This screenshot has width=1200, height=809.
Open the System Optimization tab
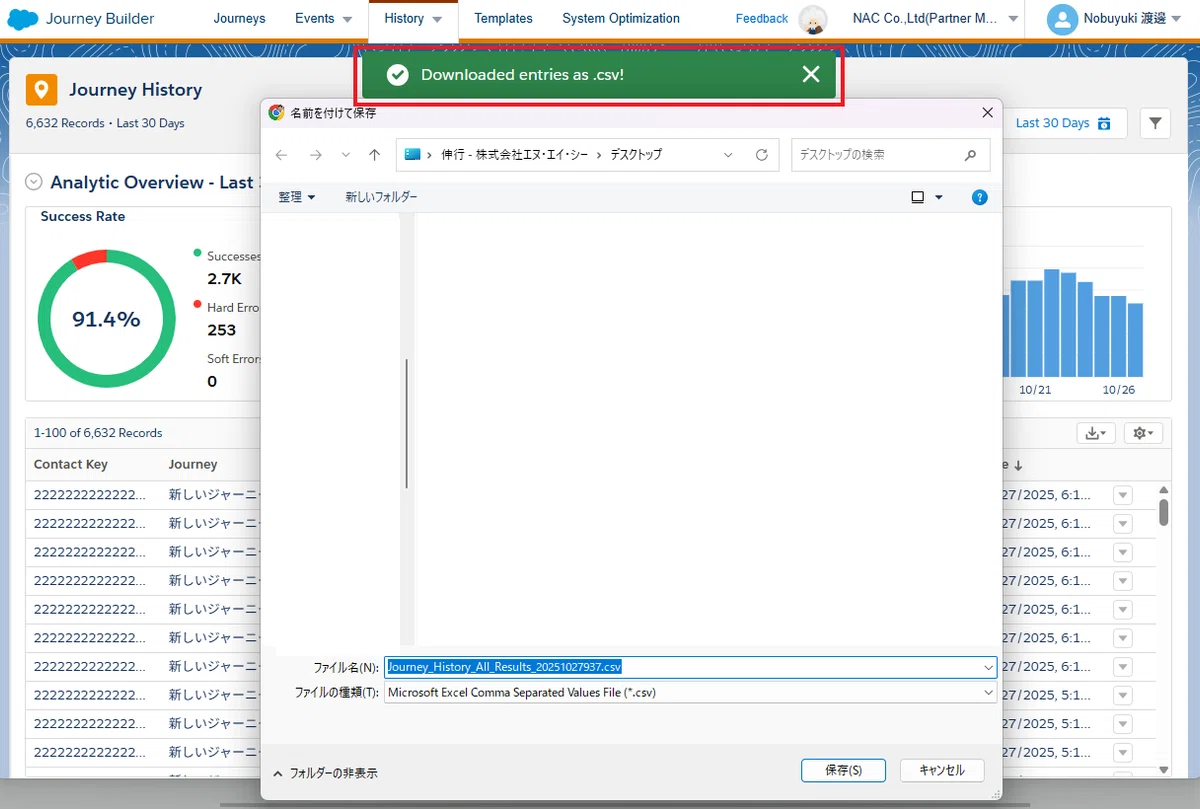tap(621, 18)
